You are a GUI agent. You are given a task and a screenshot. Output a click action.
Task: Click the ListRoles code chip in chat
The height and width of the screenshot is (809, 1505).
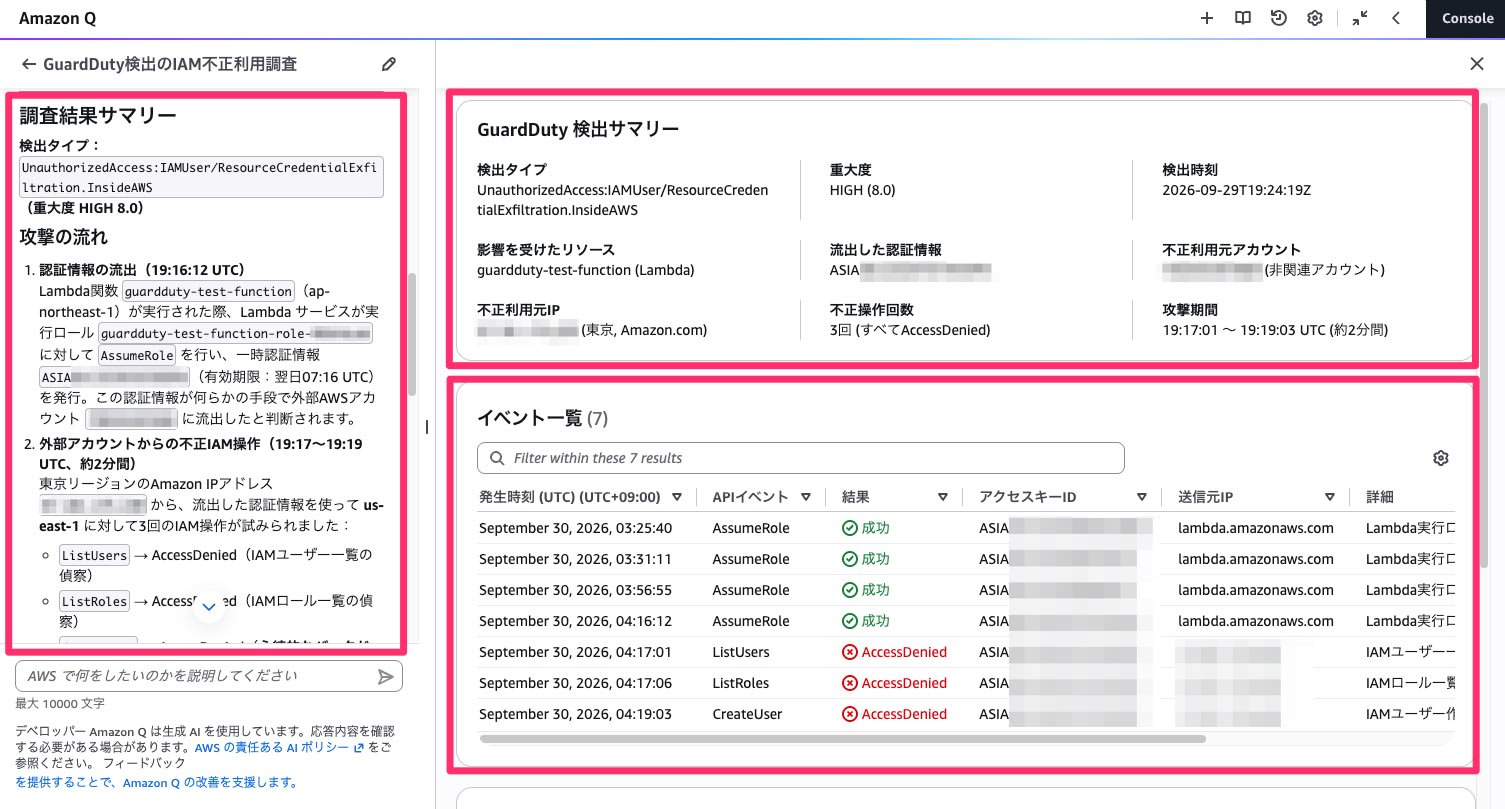click(x=94, y=601)
